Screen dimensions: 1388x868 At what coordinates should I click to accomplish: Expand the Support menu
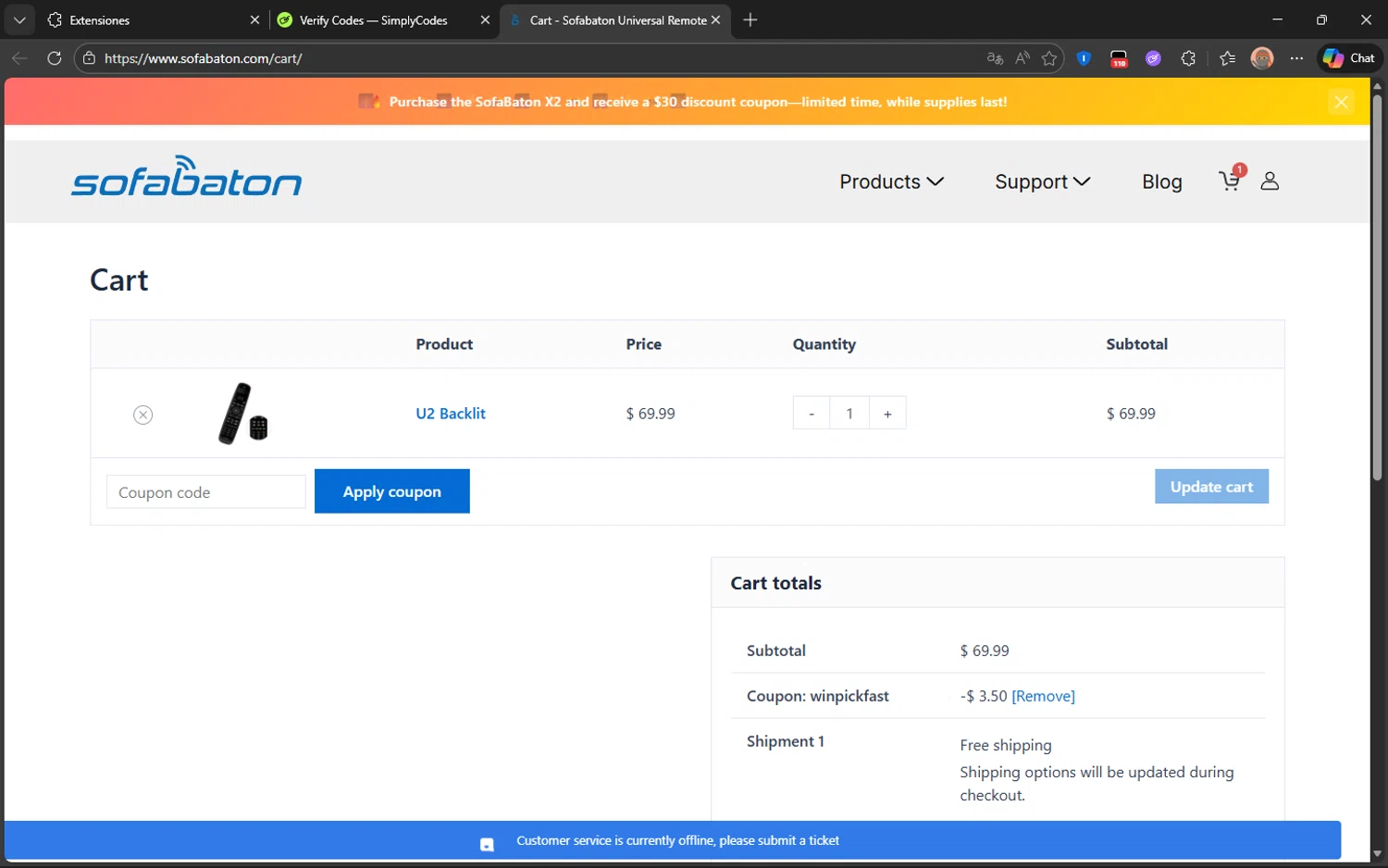point(1043,181)
